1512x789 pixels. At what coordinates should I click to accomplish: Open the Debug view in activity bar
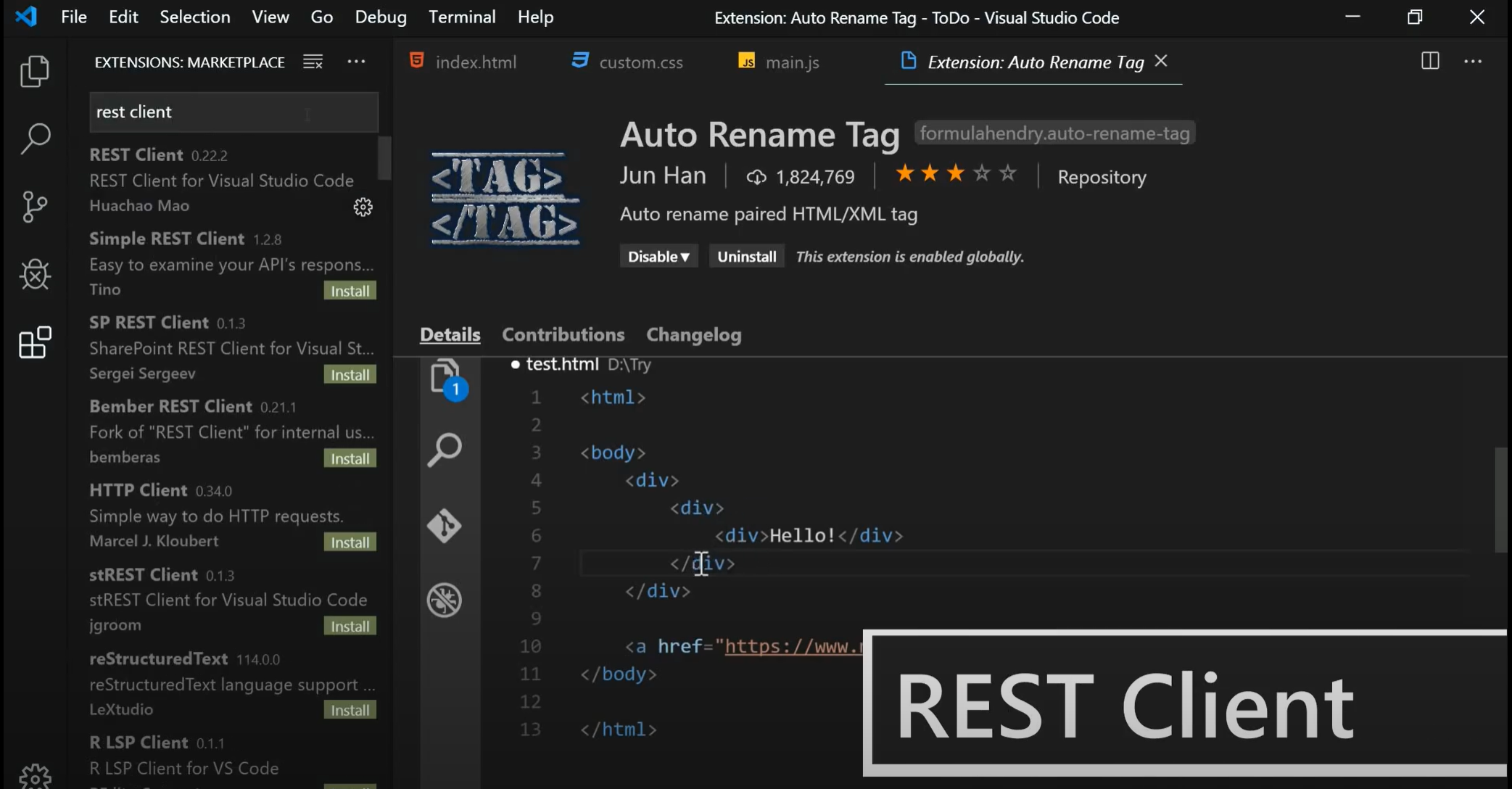(x=34, y=274)
